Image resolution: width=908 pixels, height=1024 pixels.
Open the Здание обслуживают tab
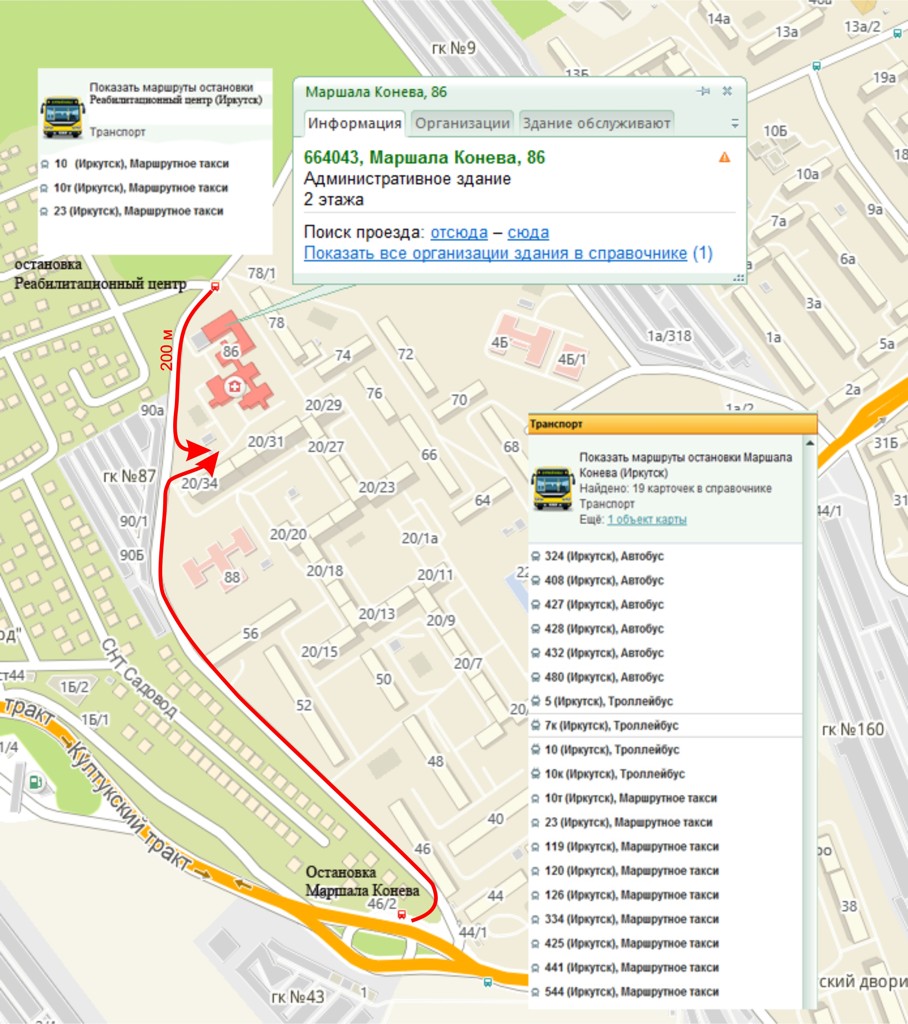tap(596, 123)
